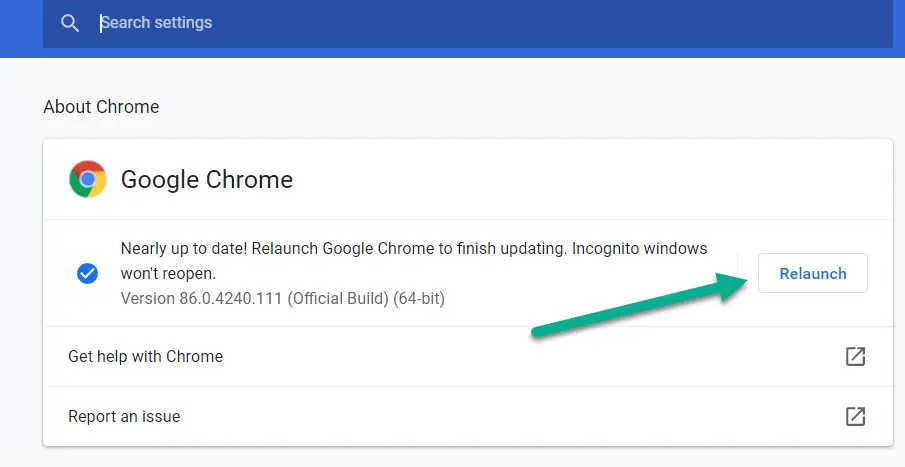The width and height of the screenshot is (905, 467).
Task: Select the Report an issue row
Action: tap(468, 416)
